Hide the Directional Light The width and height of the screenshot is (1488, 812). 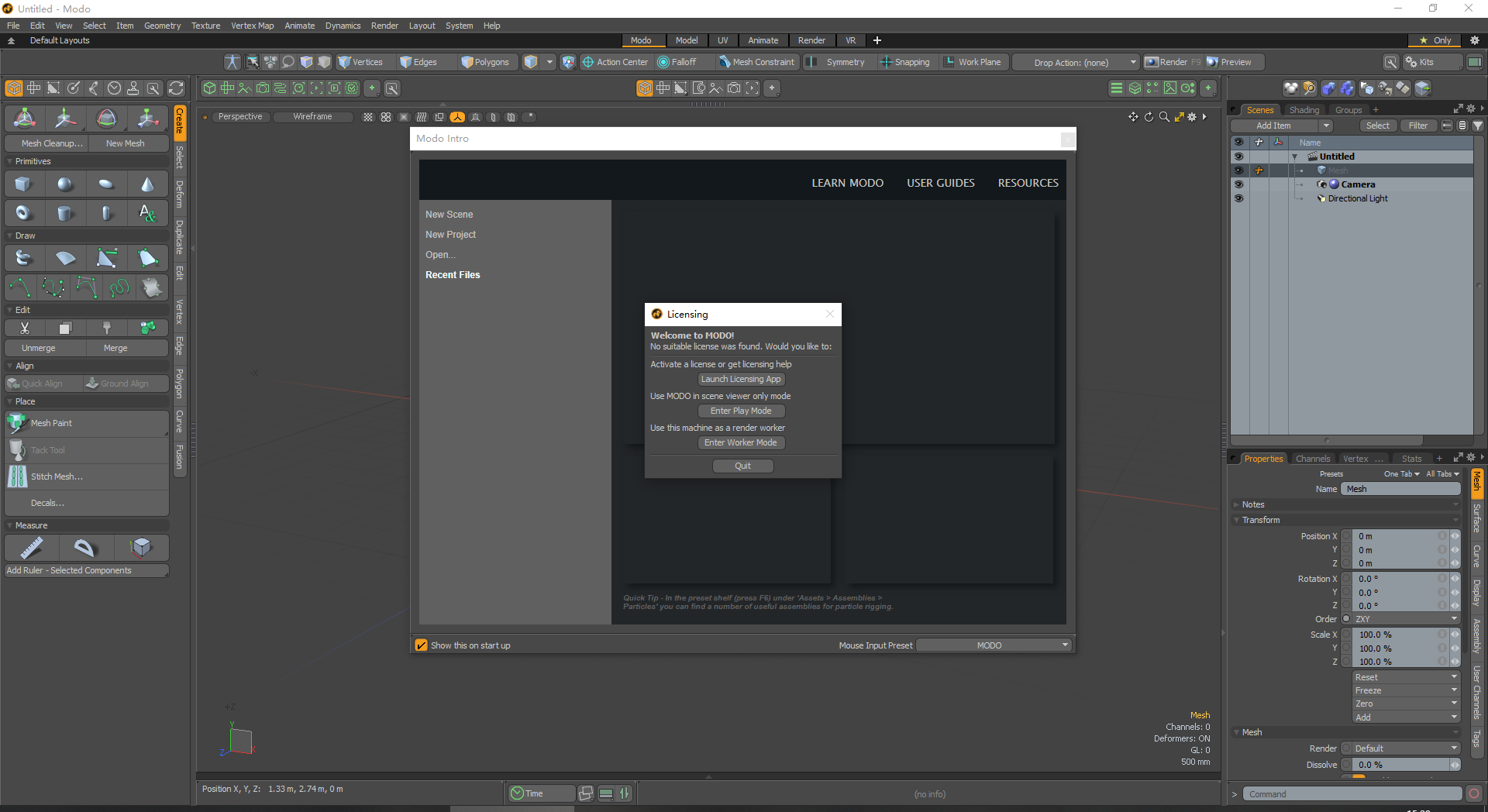[x=1239, y=198]
